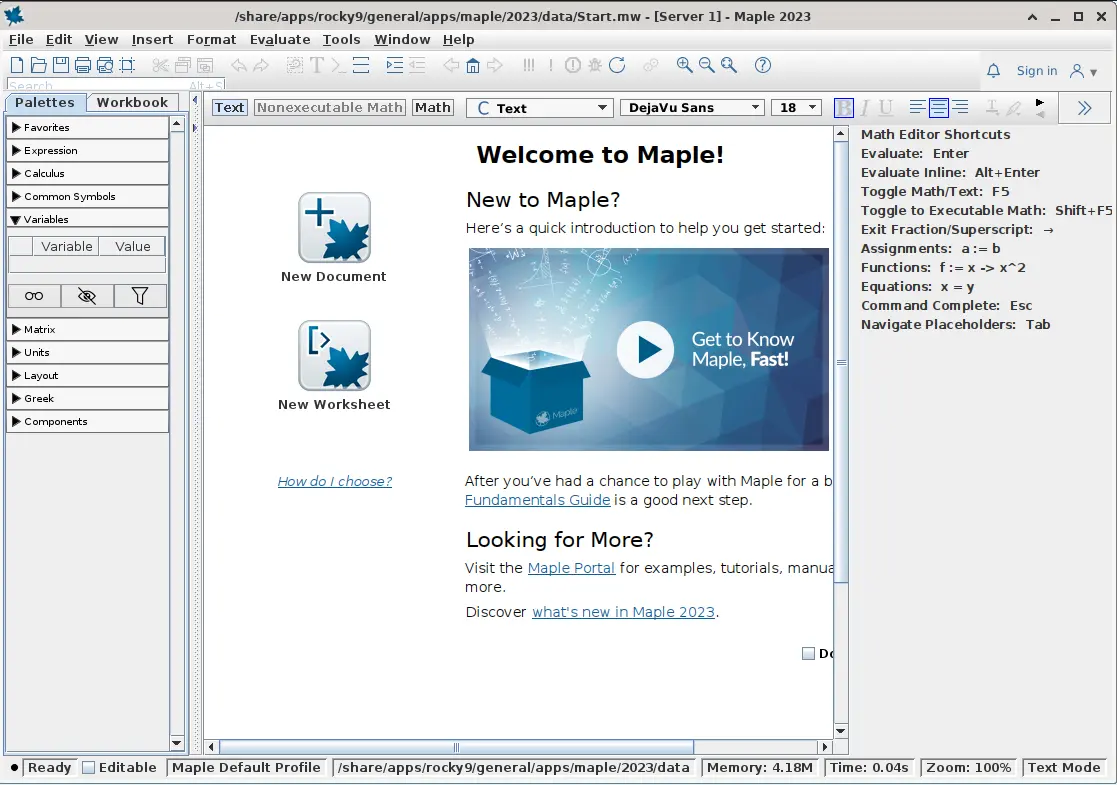1117x785 pixels.
Task: Go back with the left arrow icon
Action: [x=451, y=66]
